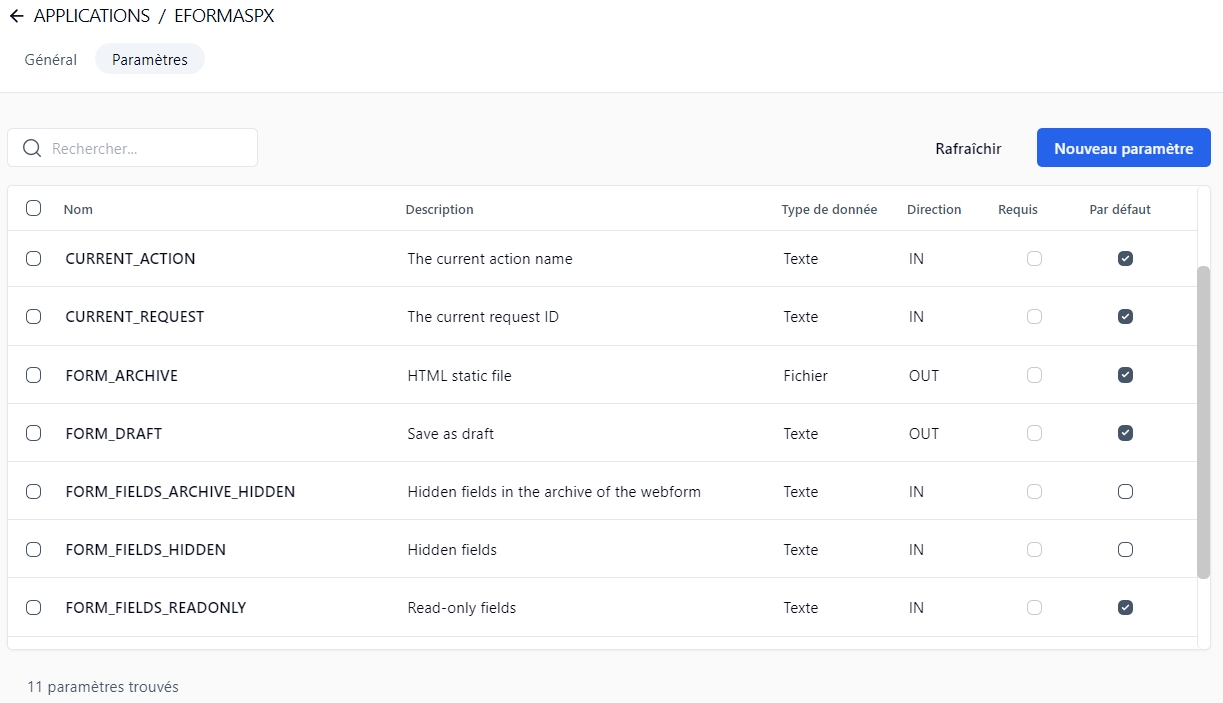
Task: Tick the select-all checkbox in header
Action: (34, 208)
